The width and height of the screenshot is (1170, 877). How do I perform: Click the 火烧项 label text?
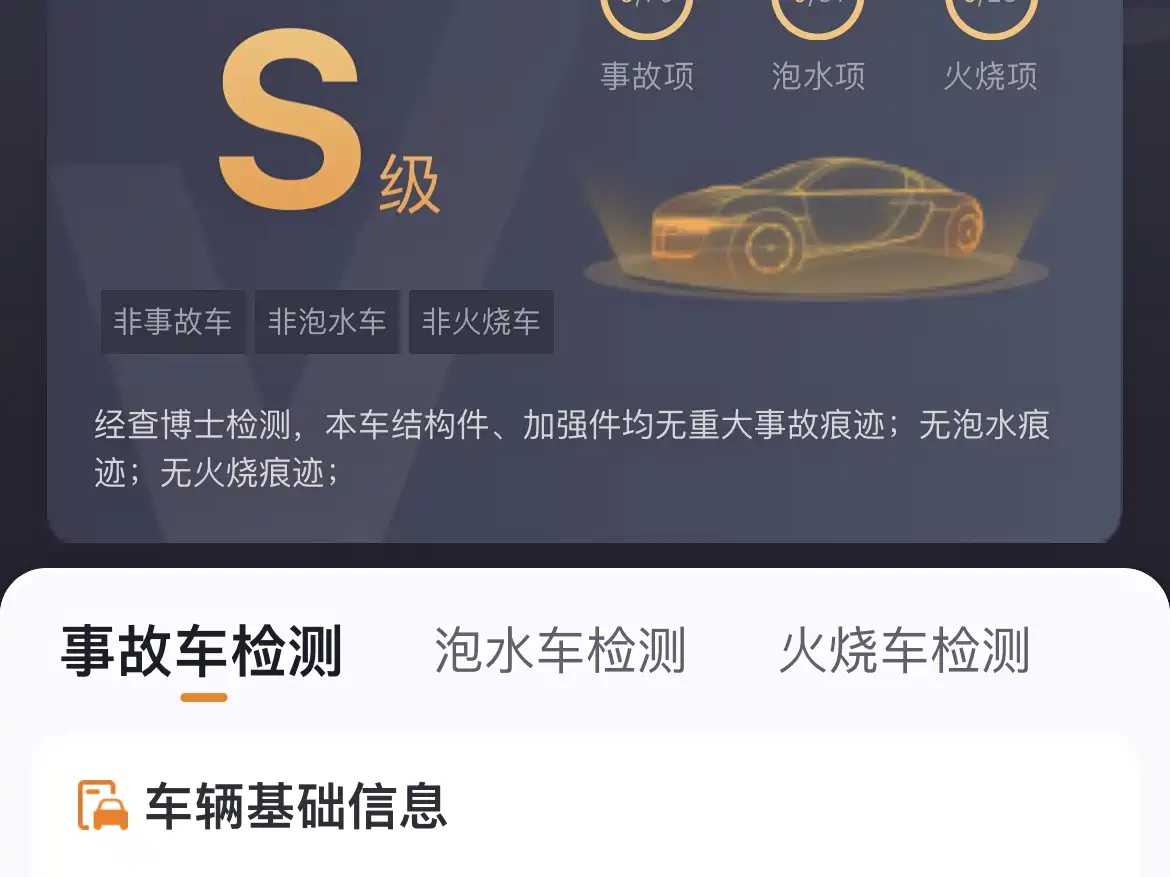[x=991, y=76]
